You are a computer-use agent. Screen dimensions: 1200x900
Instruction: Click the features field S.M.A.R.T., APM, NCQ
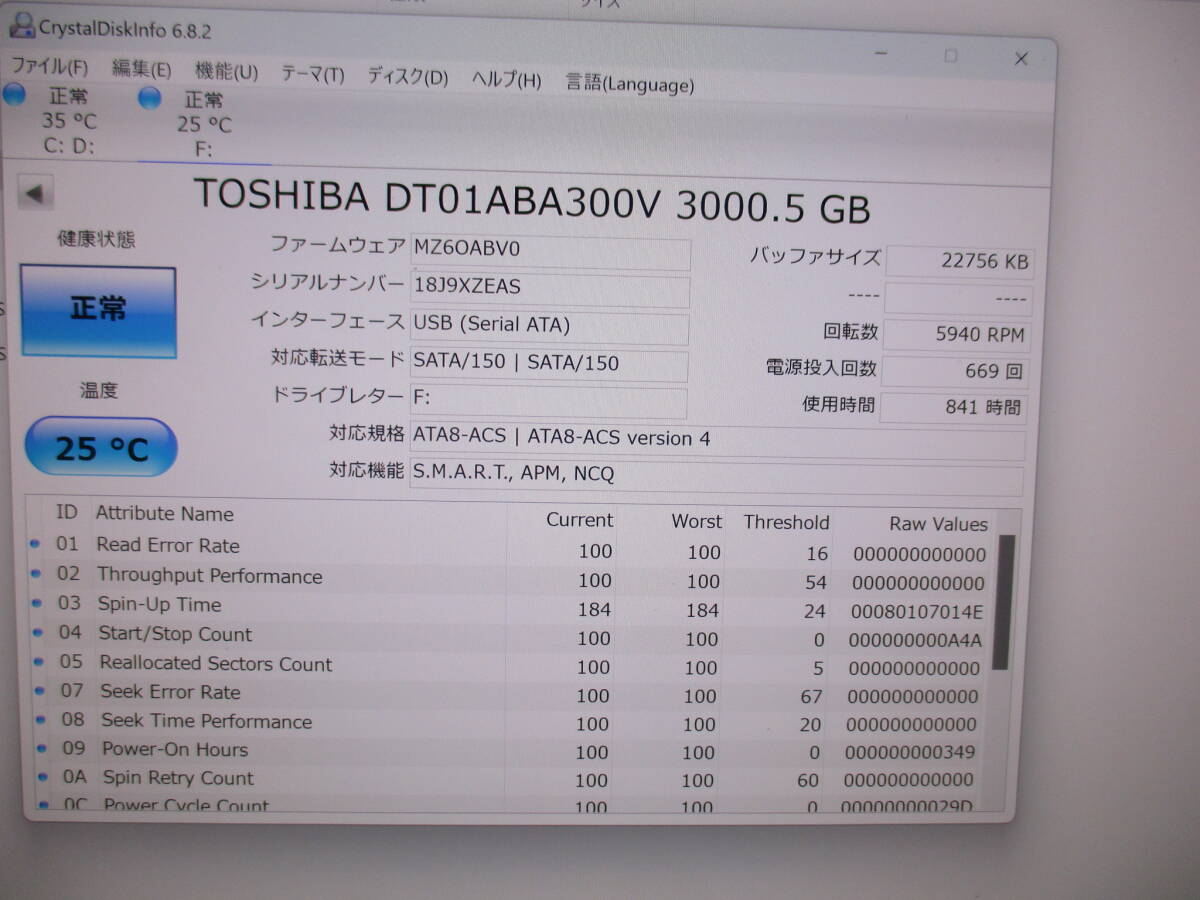pyautogui.click(x=716, y=475)
